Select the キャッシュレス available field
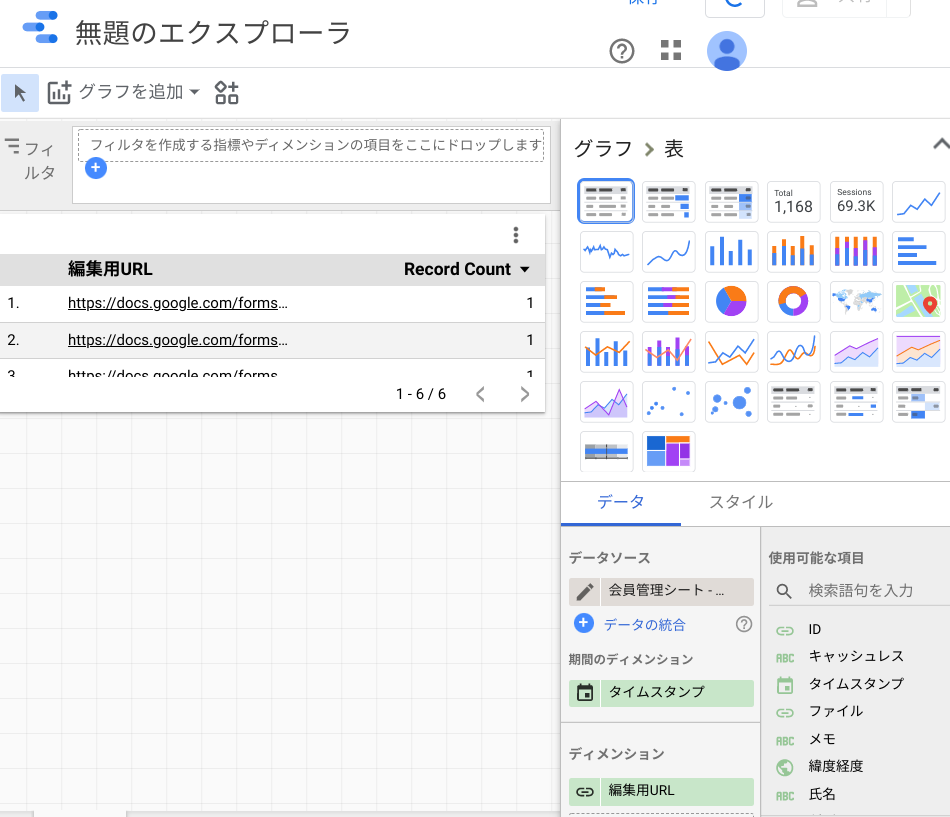The image size is (950, 817). (855, 656)
